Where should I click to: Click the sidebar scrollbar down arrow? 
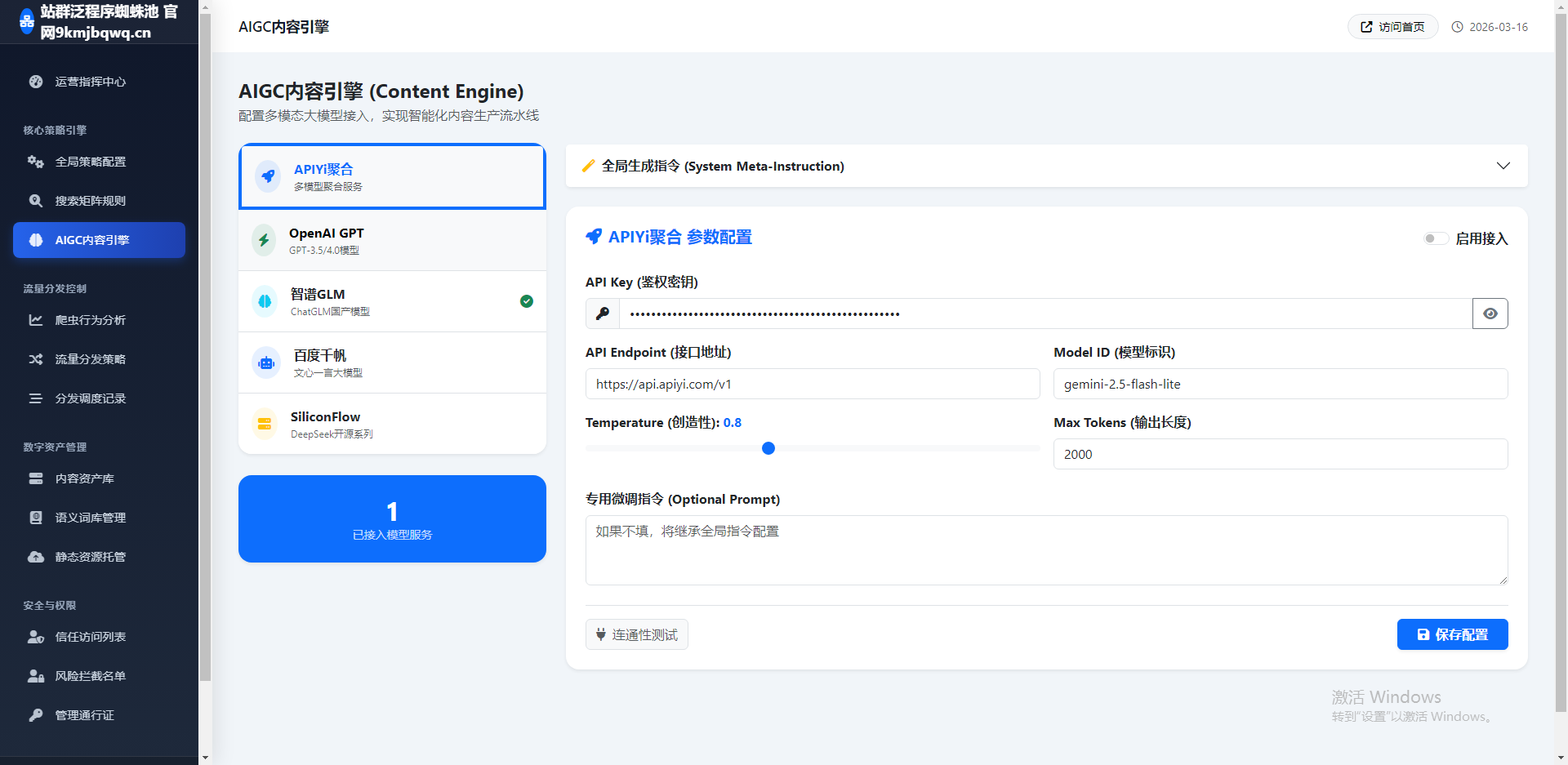tap(205, 757)
